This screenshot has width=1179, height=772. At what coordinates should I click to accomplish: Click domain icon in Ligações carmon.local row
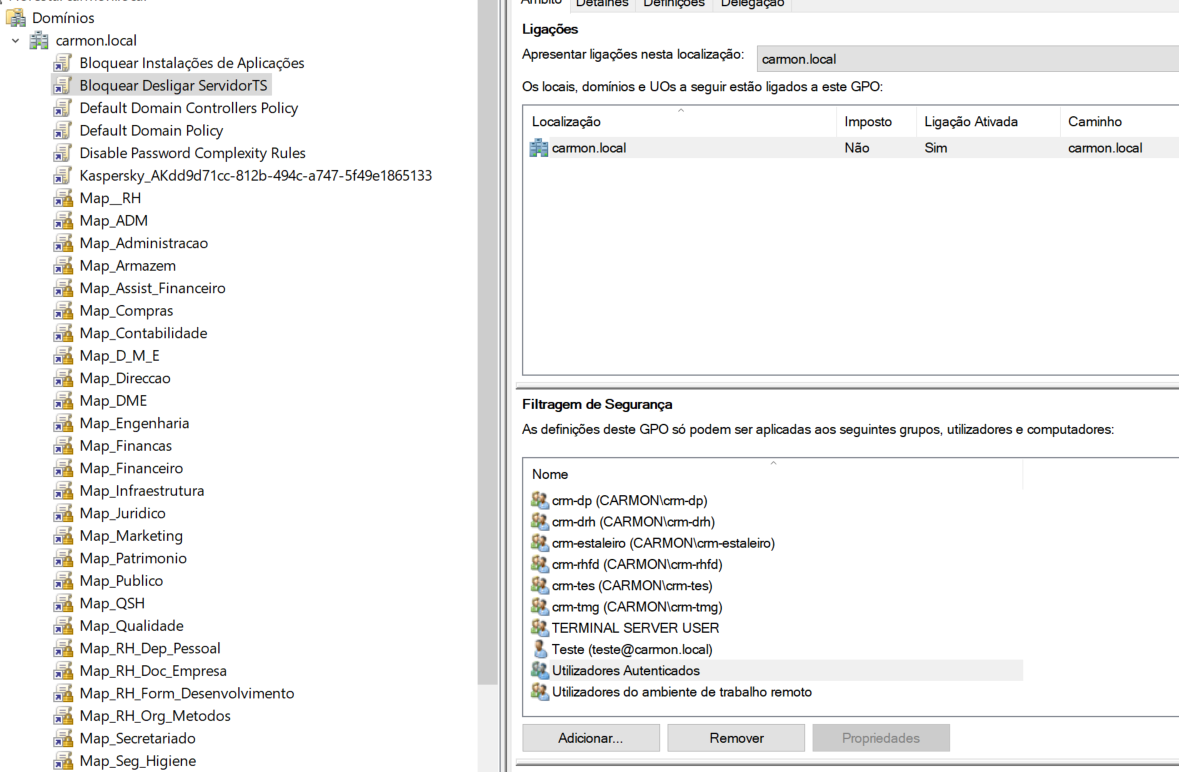[x=538, y=148]
